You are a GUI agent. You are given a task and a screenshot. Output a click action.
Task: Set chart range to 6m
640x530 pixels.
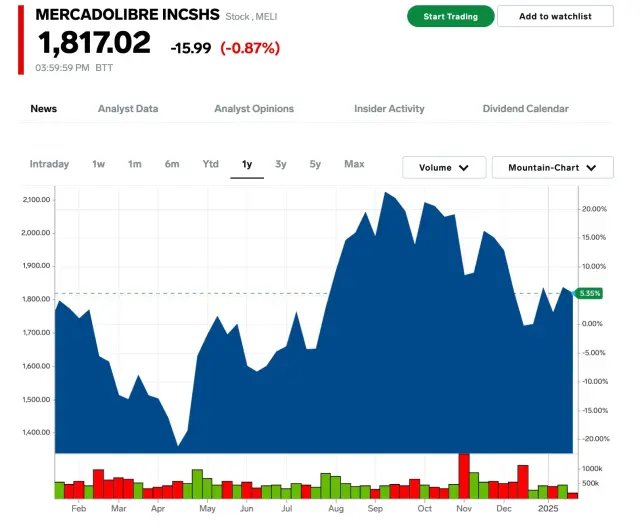(172, 164)
